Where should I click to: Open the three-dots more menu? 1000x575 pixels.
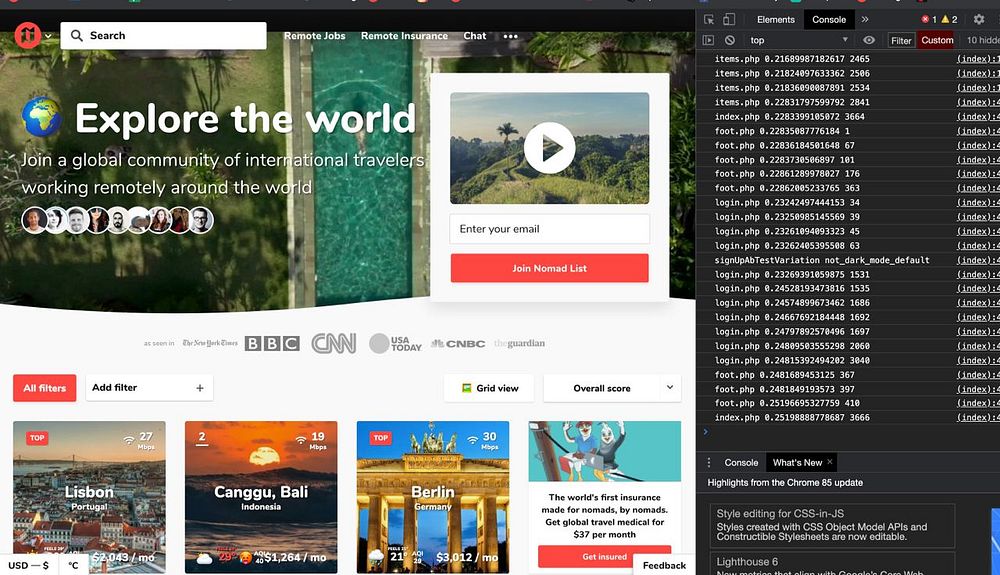[x=510, y=36]
